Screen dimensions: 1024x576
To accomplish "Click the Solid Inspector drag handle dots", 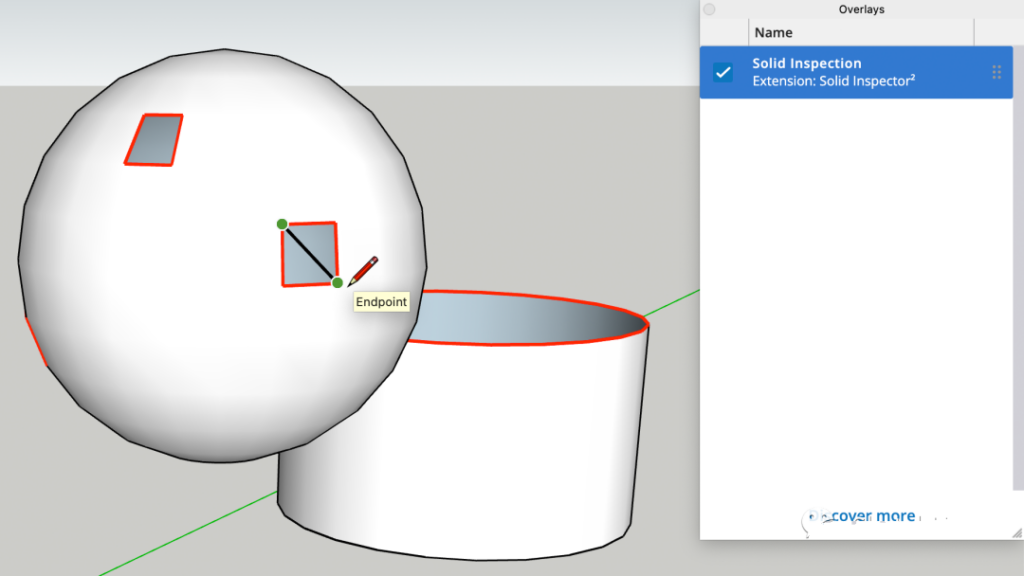I will point(995,71).
